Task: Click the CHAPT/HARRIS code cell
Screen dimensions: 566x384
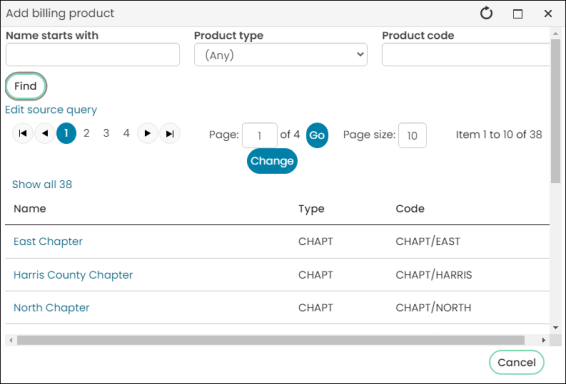Action: (x=434, y=275)
